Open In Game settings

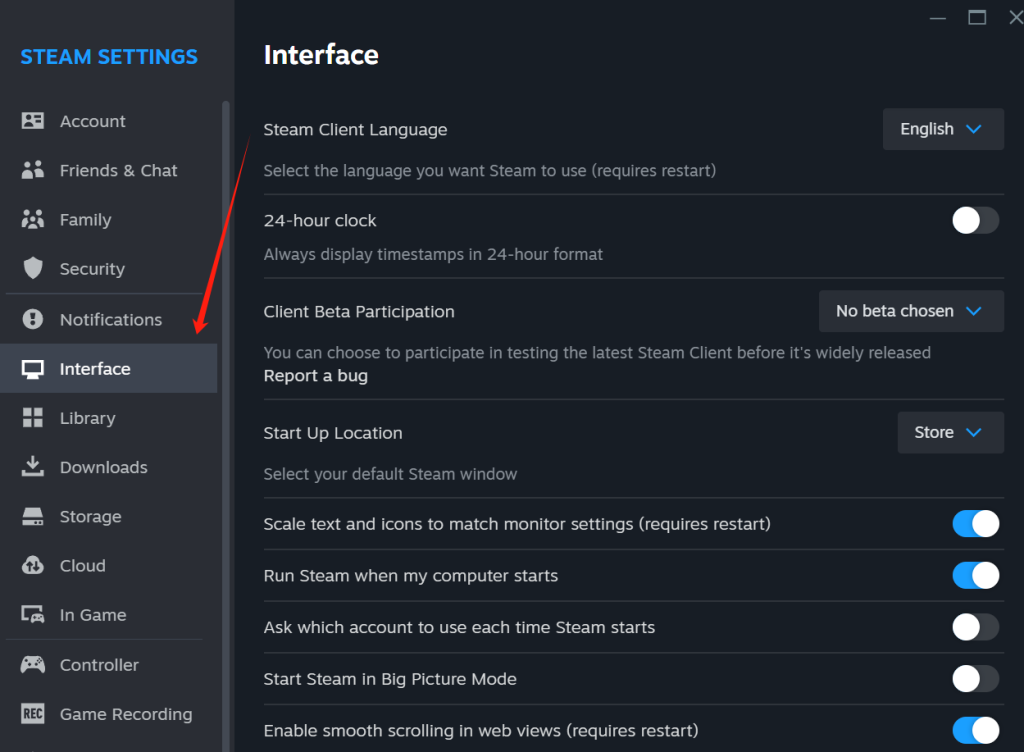click(x=108, y=614)
